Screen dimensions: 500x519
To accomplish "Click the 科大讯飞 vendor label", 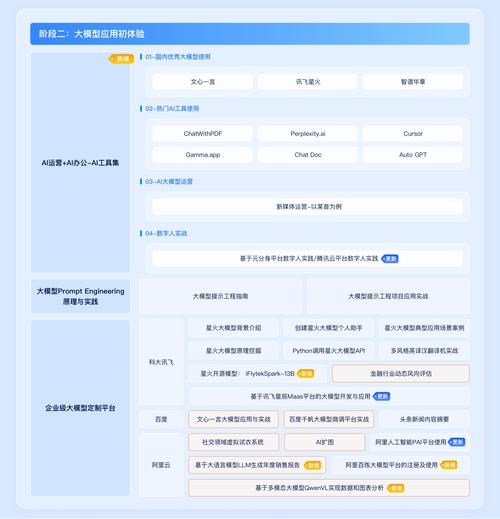I will 161,362.
